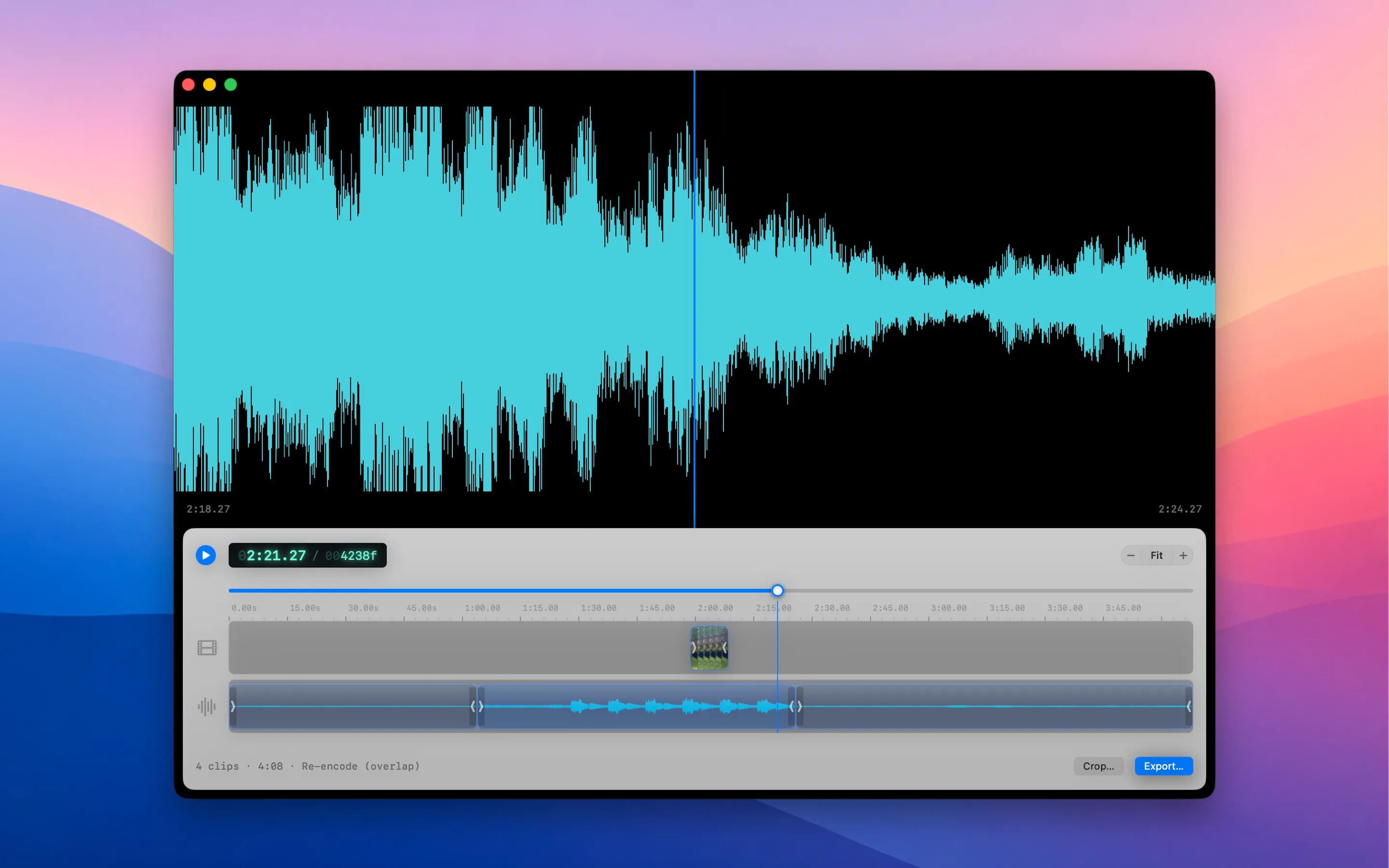Click the 2:00.00 ruler label

[x=715, y=608]
